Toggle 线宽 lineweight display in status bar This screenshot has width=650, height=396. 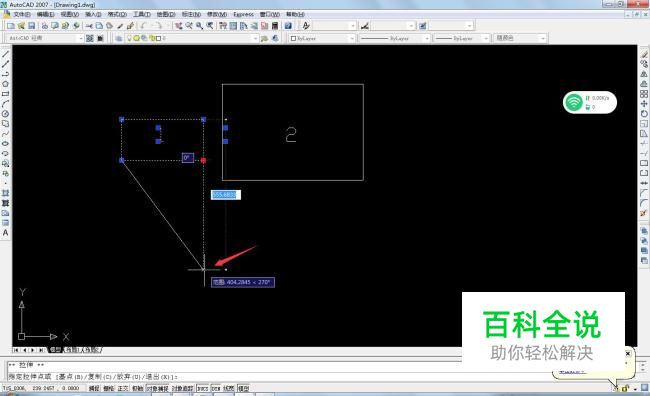pyautogui.click(x=229, y=389)
